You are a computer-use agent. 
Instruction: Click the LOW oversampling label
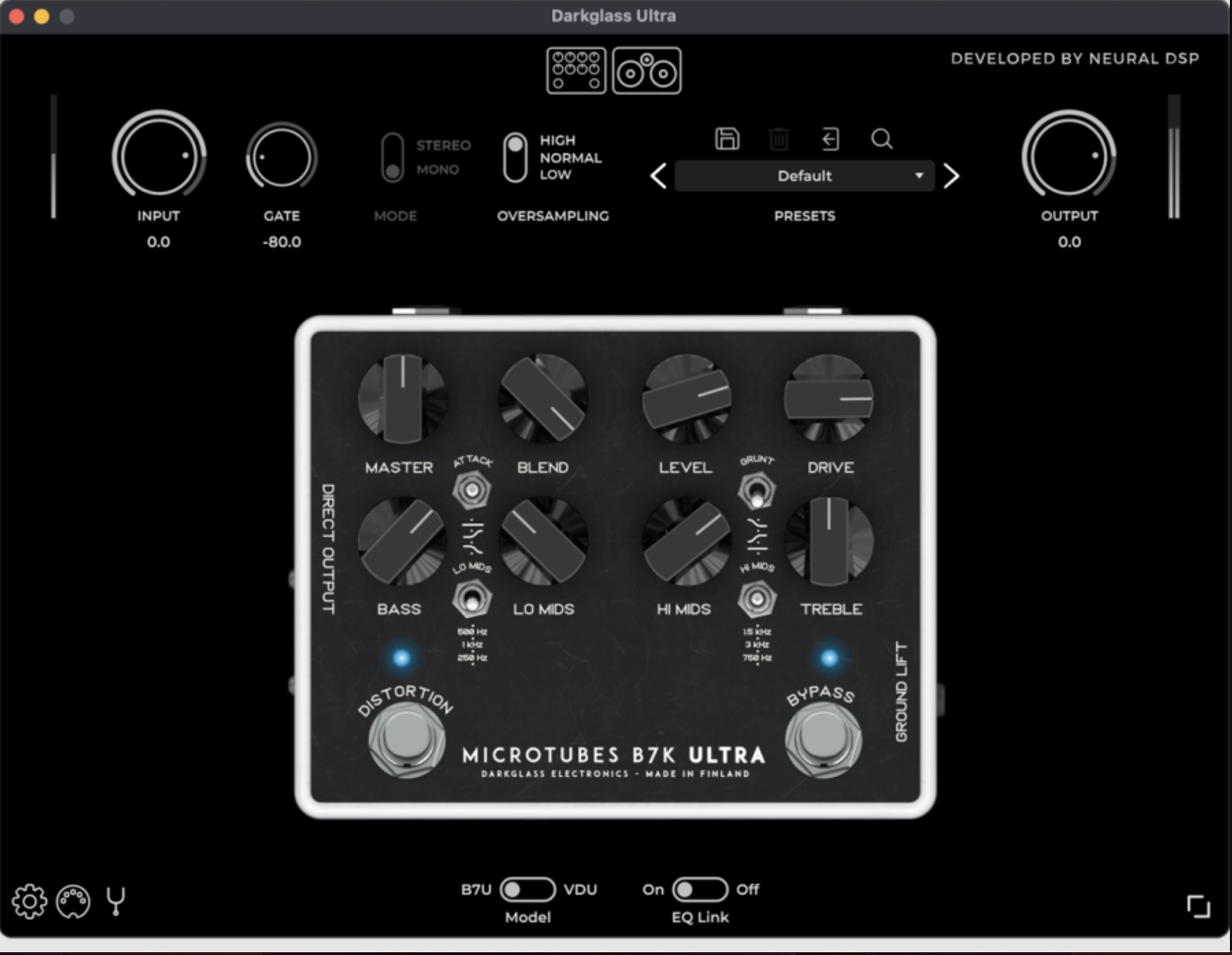[x=555, y=175]
